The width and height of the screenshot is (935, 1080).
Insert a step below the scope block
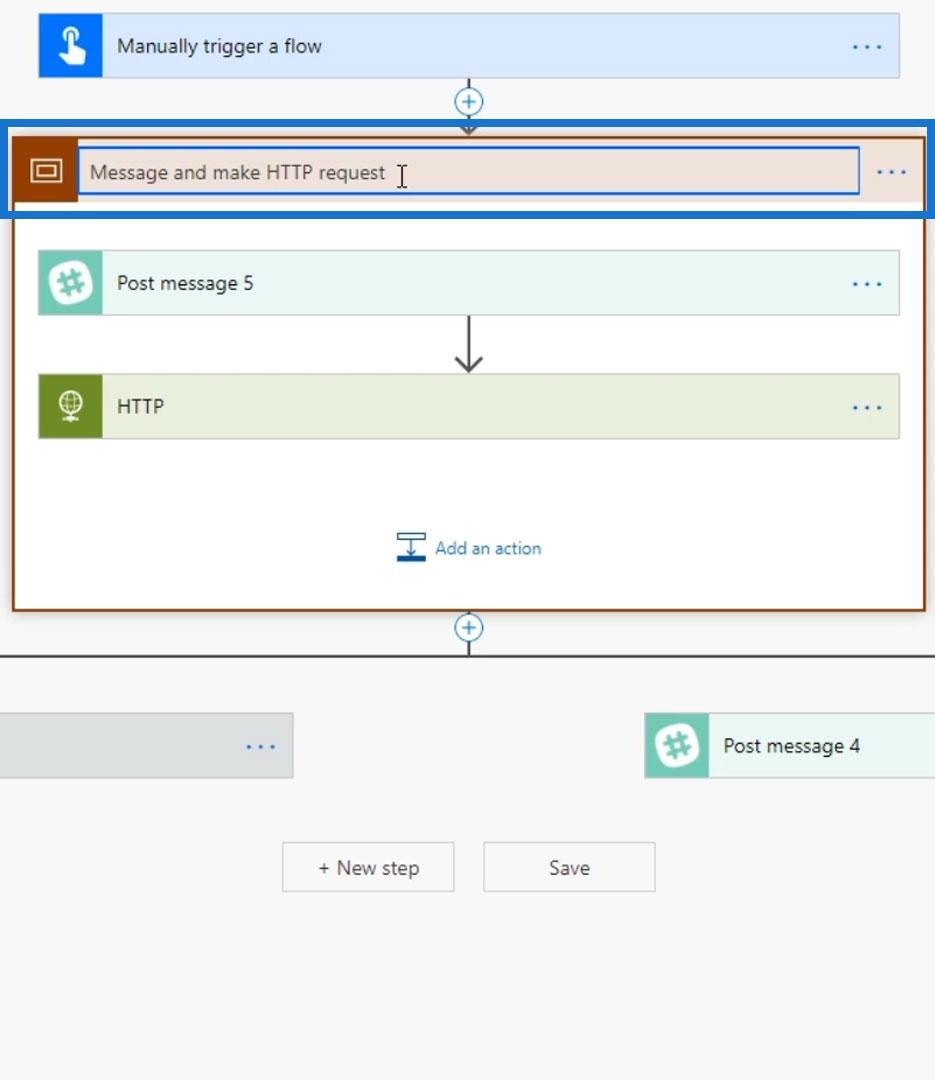[469, 627]
